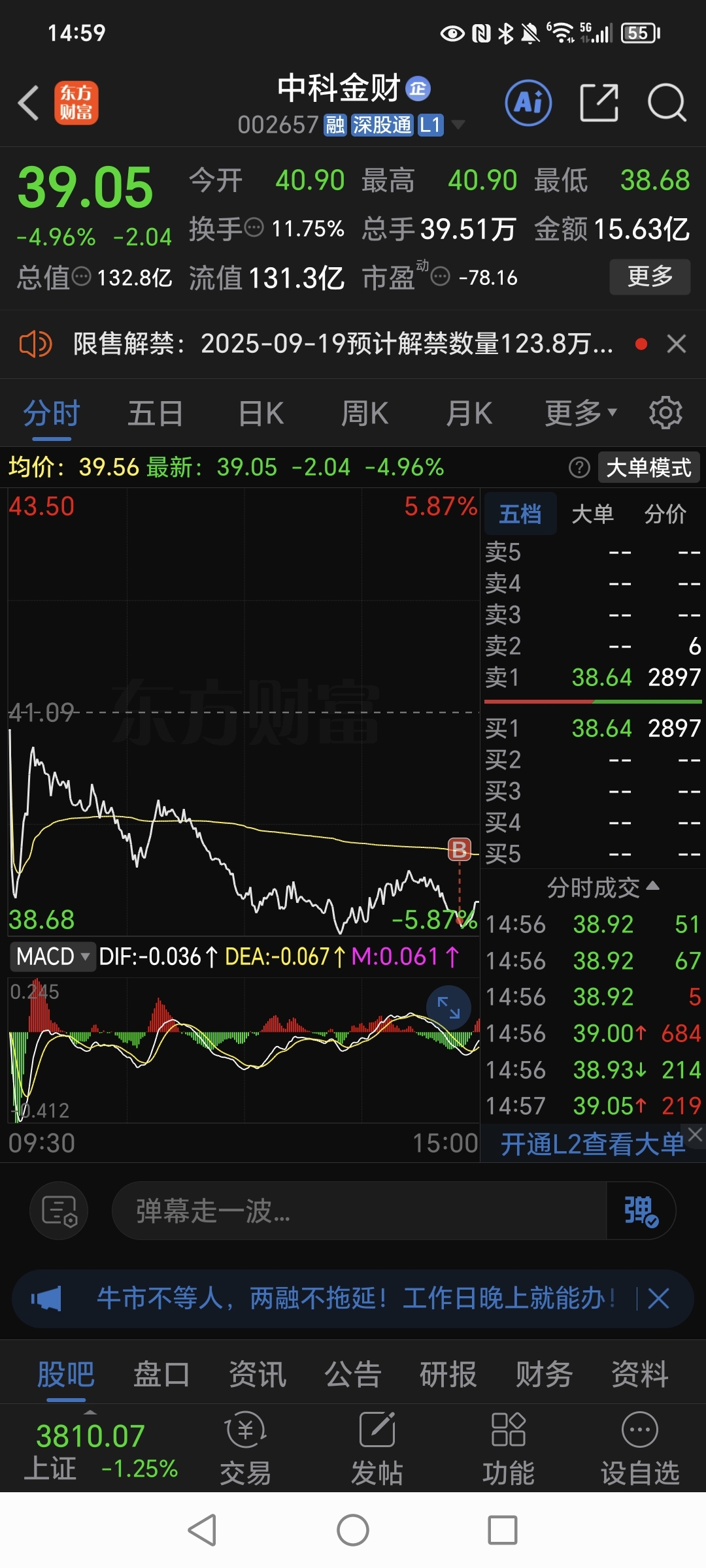Image resolution: width=706 pixels, height=1568 pixels.
Task: Tap the 深股通 badge
Action: point(382,125)
